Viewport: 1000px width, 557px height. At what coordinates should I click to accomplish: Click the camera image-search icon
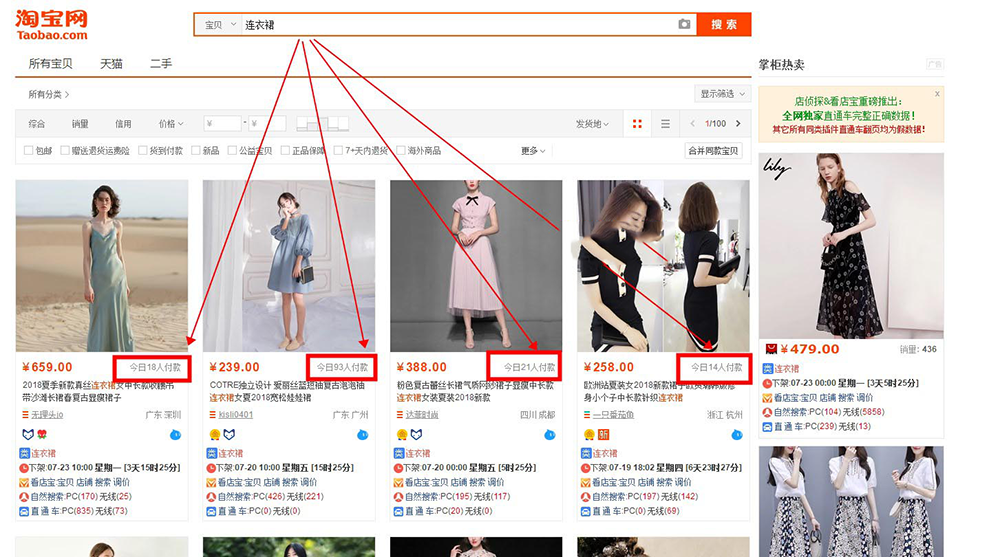pyautogui.click(x=684, y=24)
